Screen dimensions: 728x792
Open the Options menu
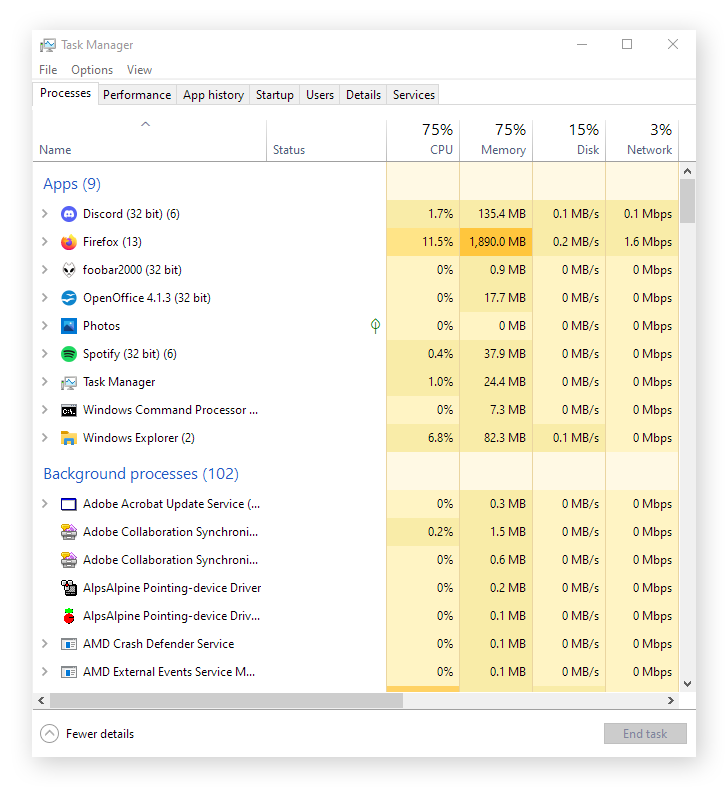tap(92, 70)
